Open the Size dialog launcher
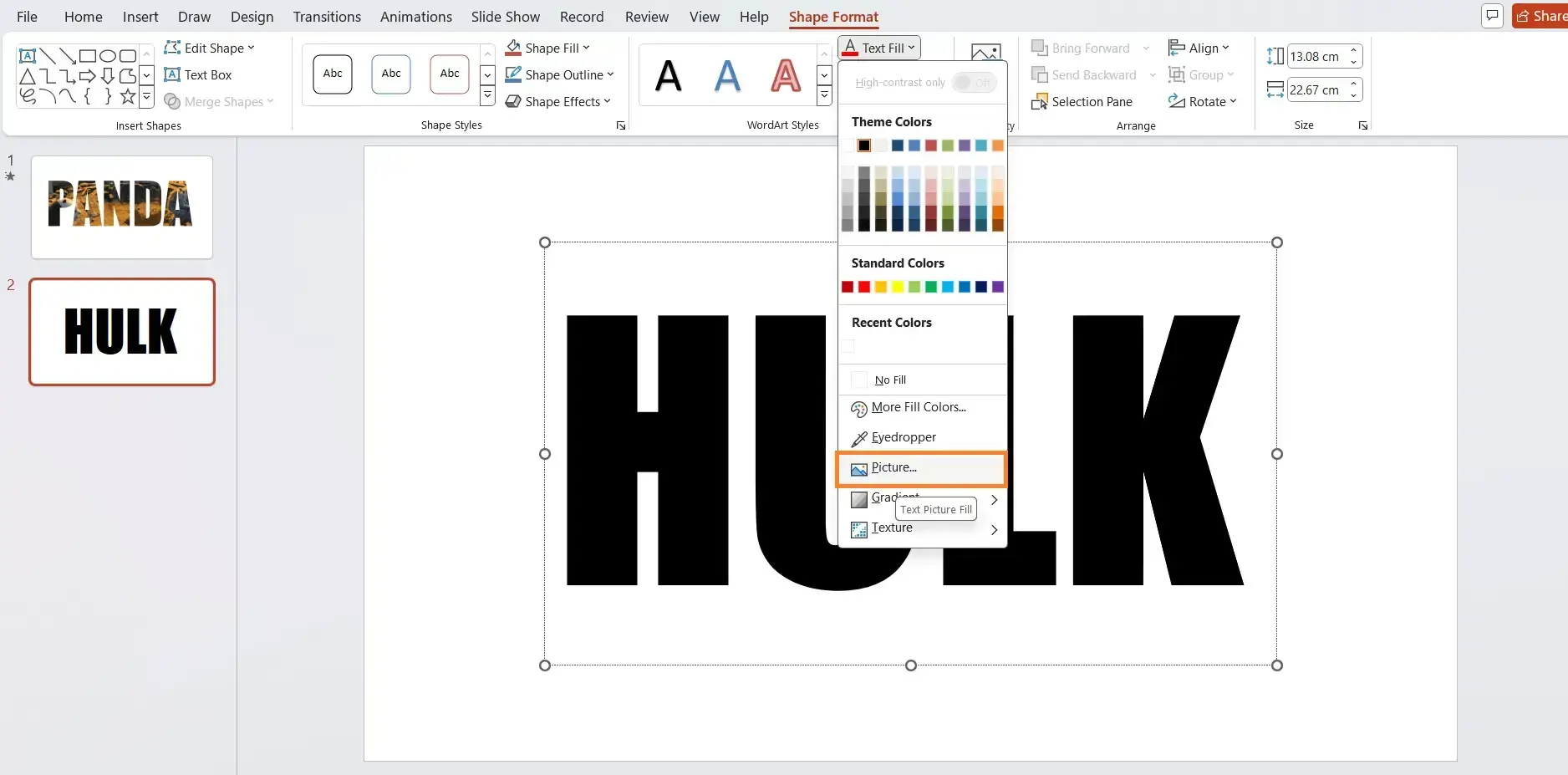Screen dimensions: 1568x775 (1363, 125)
